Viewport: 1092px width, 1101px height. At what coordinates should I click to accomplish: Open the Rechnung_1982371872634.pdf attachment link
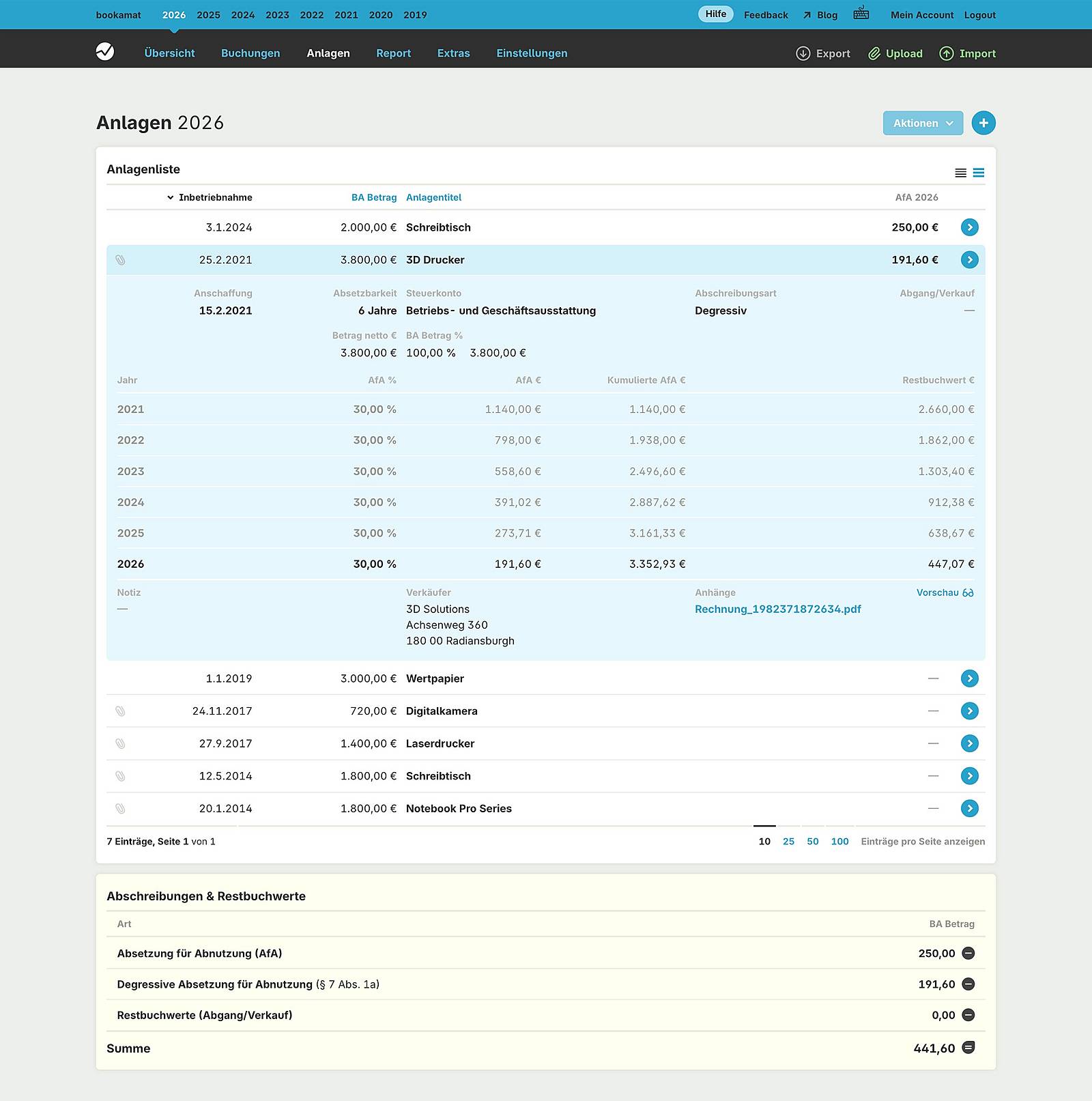coord(777,609)
